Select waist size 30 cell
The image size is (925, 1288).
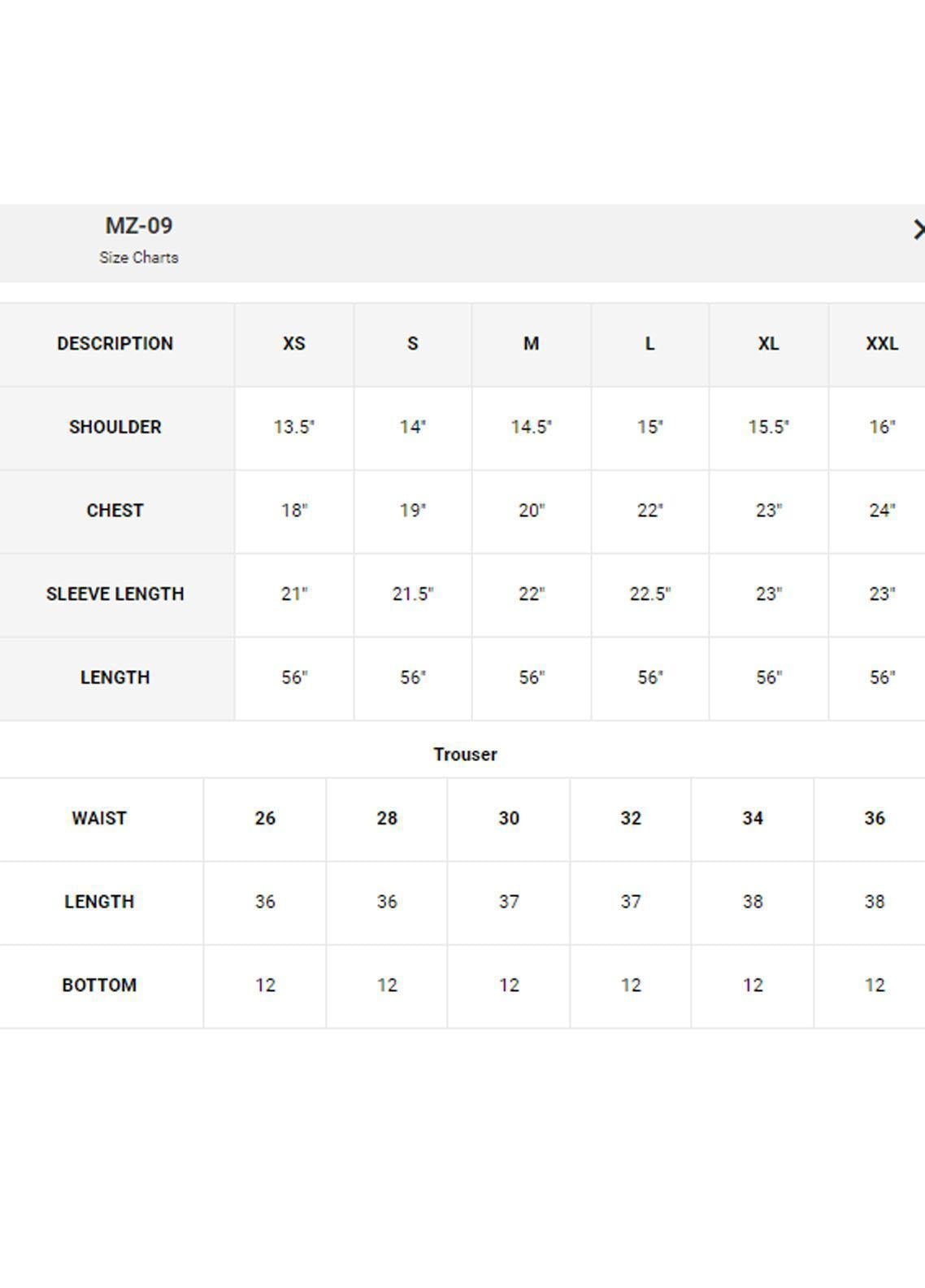coord(509,819)
